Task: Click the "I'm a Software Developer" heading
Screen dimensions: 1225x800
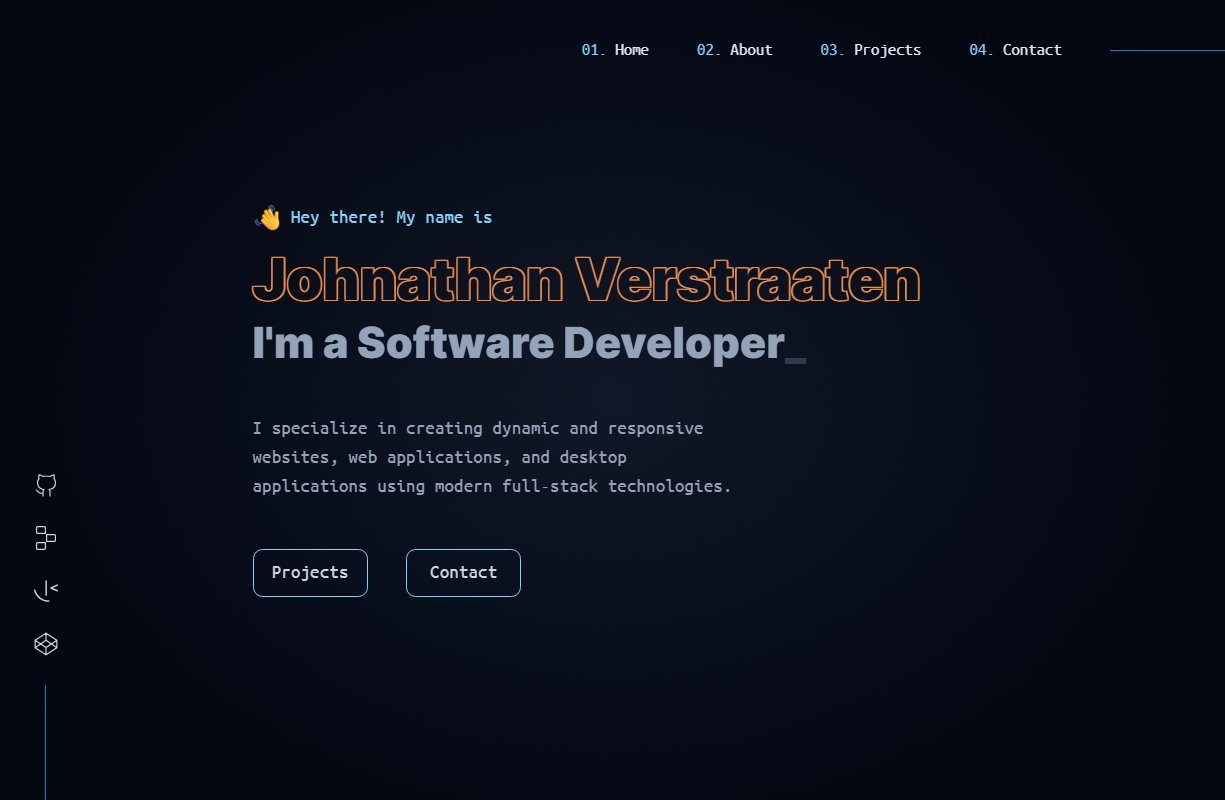Action: point(517,343)
